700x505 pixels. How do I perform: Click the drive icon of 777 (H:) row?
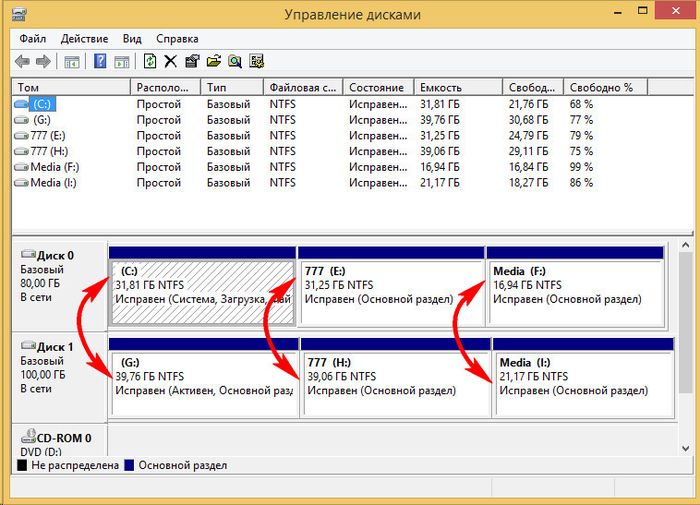click(21, 151)
